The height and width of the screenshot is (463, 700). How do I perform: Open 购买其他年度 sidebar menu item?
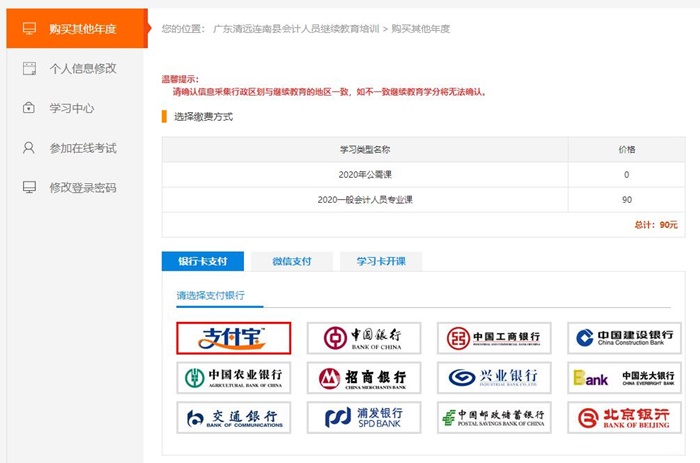(x=77, y=29)
